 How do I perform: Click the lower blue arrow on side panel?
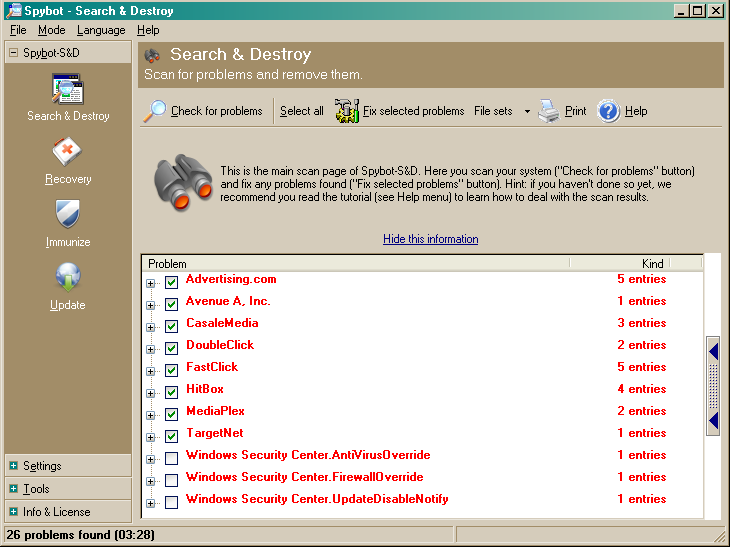click(x=713, y=421)
